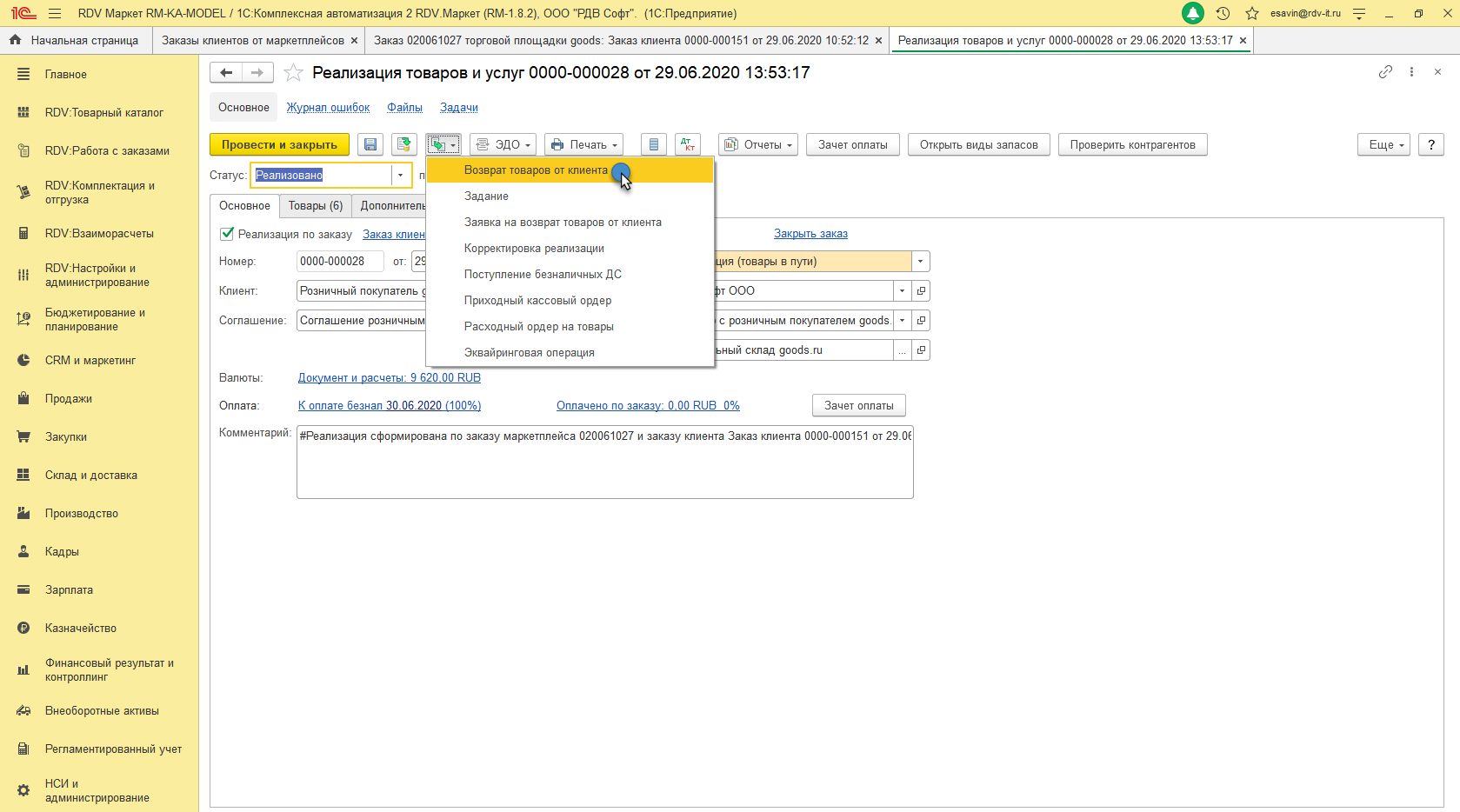This screenshot has width=1460, height=812.
Task: Select Корректировка реализации from the menu
Action: coord(534,249)
